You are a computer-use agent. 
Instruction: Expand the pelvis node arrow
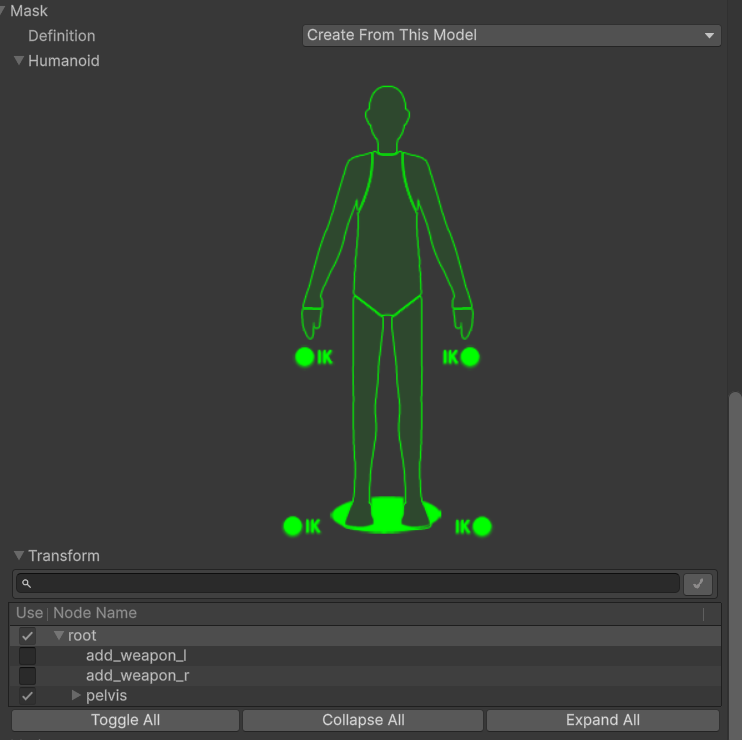click(77, 695)
